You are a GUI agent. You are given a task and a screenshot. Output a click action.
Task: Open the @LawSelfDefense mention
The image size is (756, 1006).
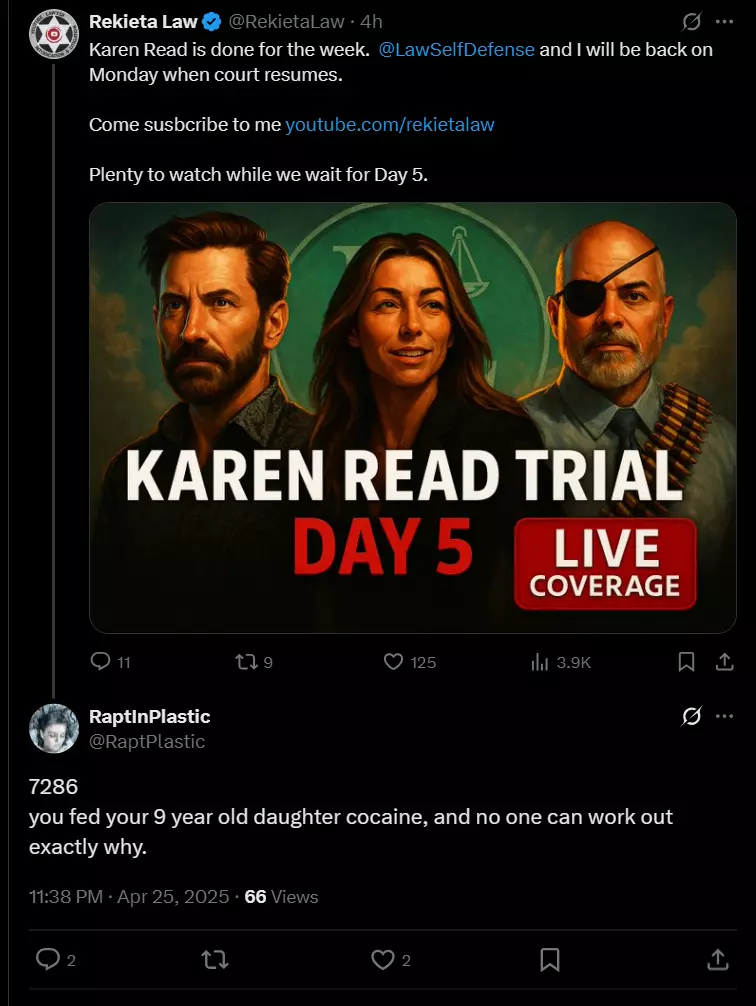456,50
